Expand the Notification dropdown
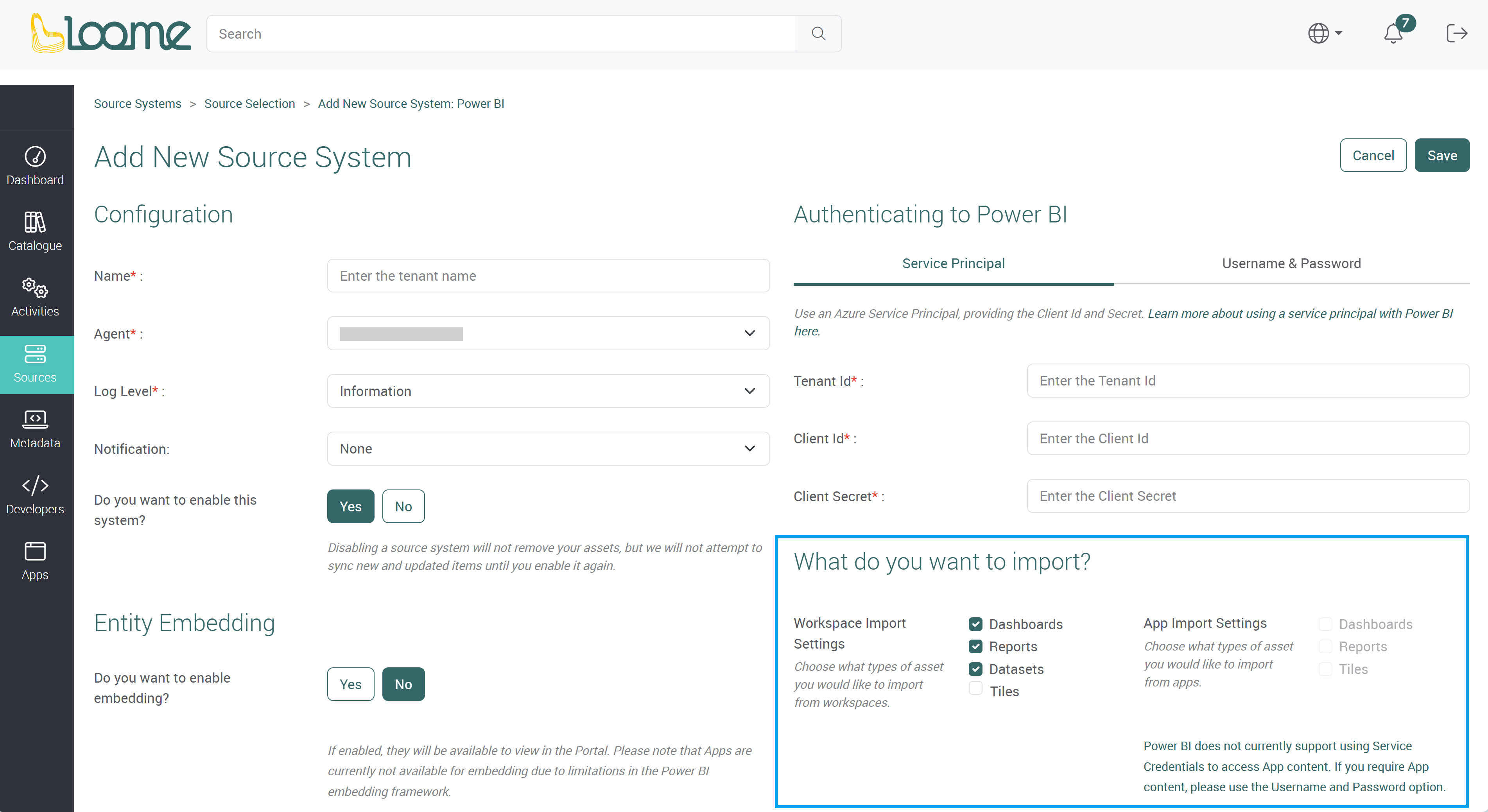Screen dimensions: 1488x812 point(548,449)
